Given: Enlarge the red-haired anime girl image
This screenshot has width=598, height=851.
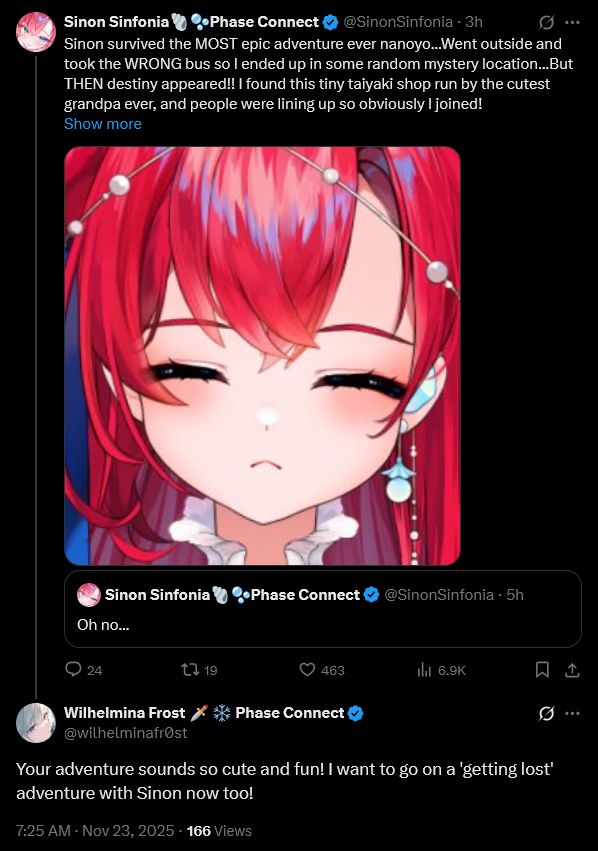Looking at the screenshot, I should (x=262, y=356).
